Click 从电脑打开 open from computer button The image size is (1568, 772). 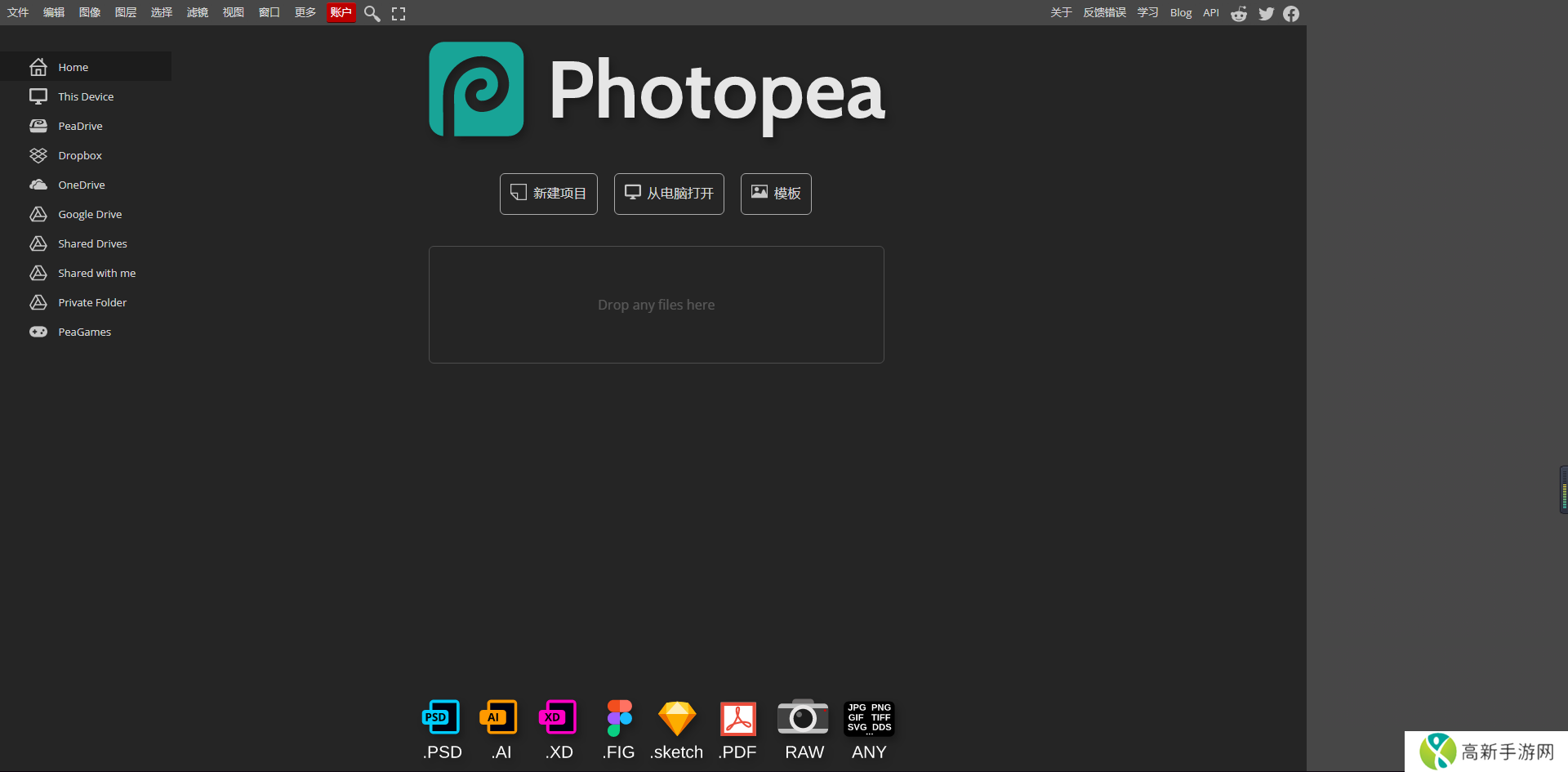click(669, 194)
